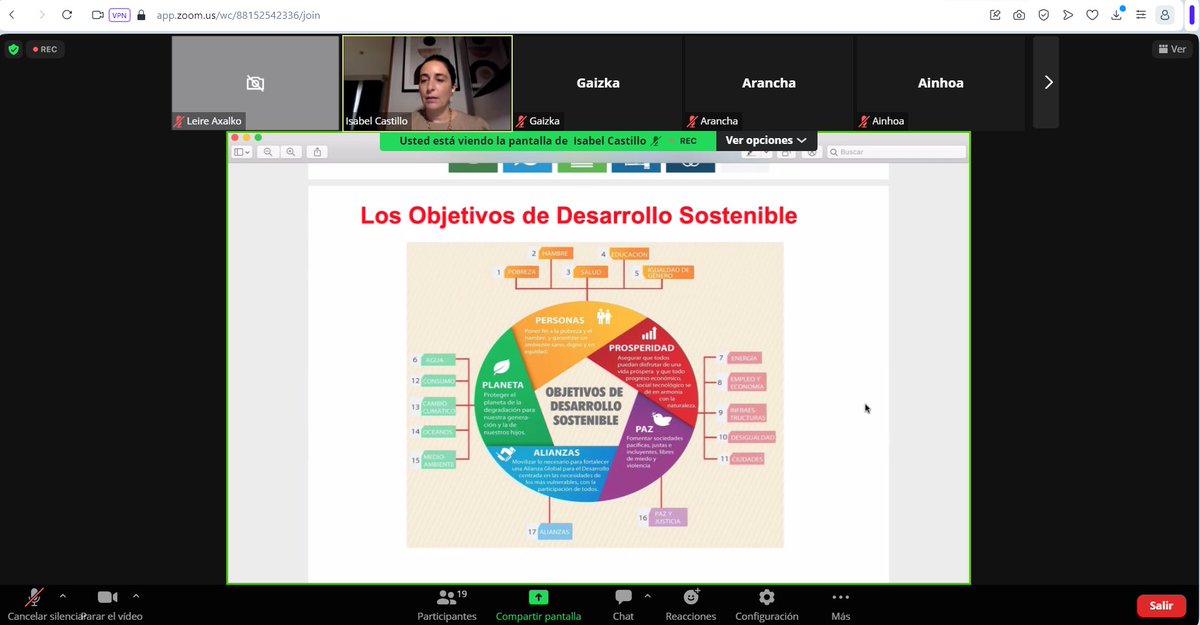Viewport: 1200px width, 625px height.
Task: Select Leire Axalko video tile
Action: 255,83
